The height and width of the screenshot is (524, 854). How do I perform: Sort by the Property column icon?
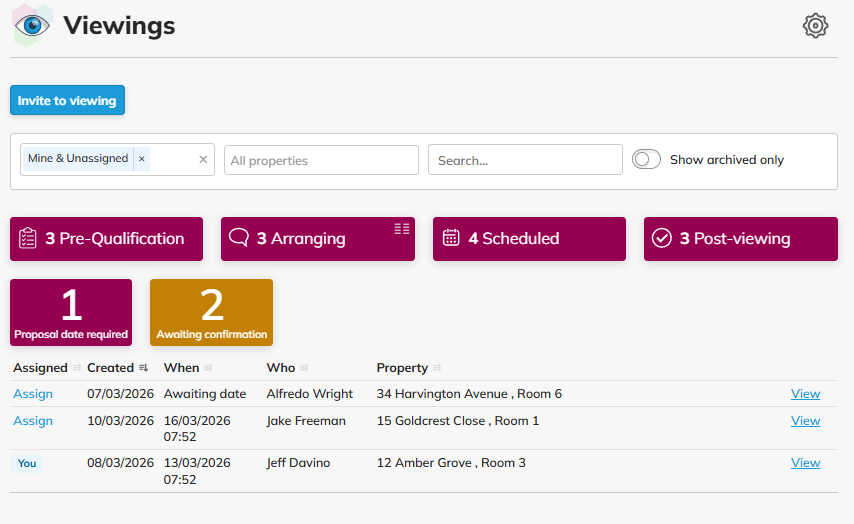click(x=436, y=368)
